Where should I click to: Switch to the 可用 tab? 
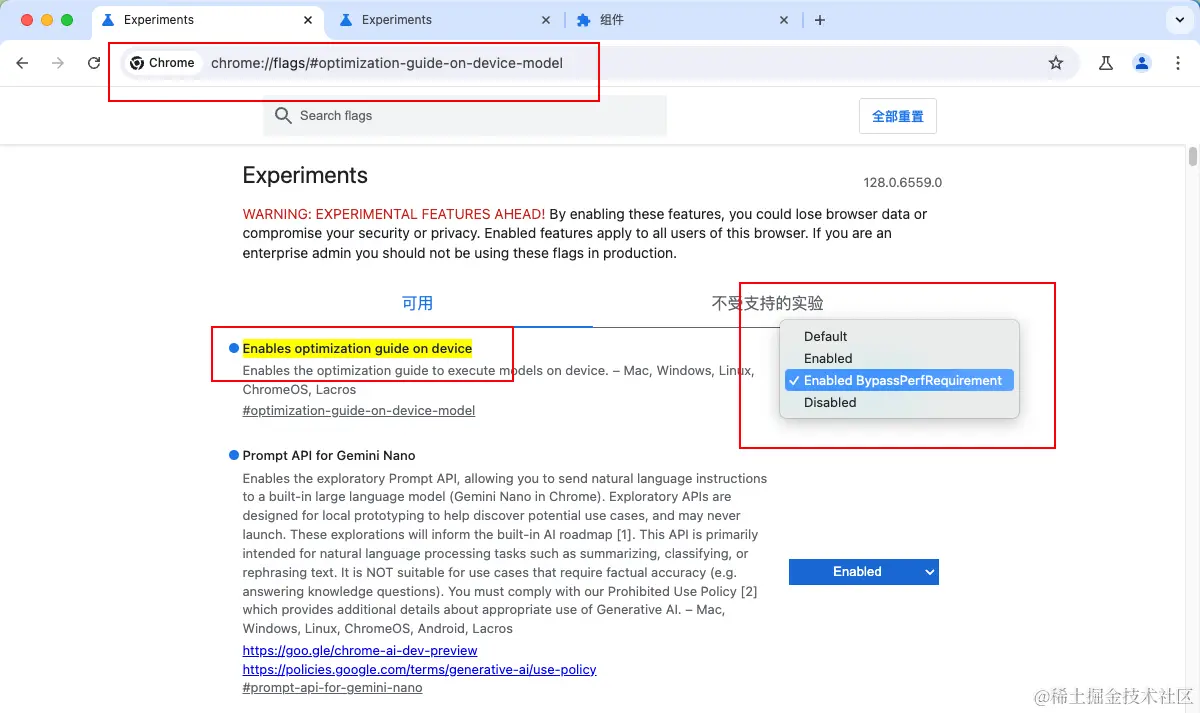(x=417, y=303)
